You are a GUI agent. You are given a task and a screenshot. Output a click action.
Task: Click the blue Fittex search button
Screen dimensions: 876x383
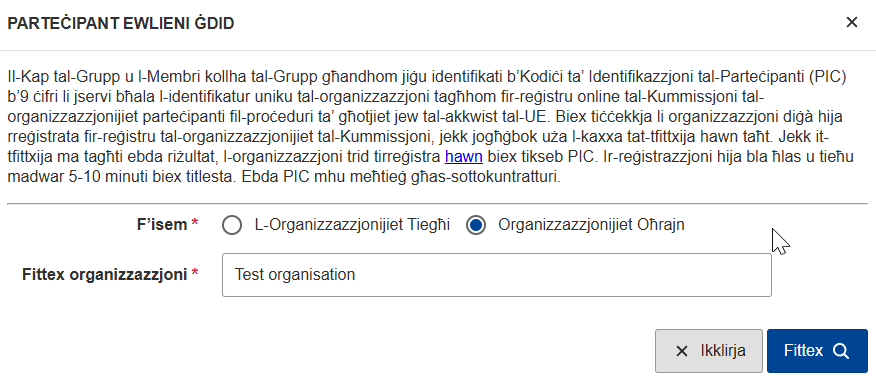point(817,351)
